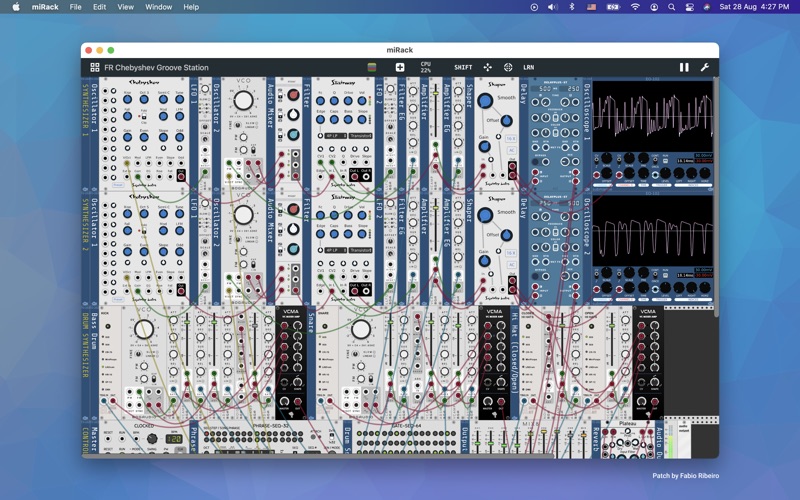The image size is (800, 500).
Task: Click Fc knob on Synthesizer 1 Stairway filter
Action: pos(320,100)
